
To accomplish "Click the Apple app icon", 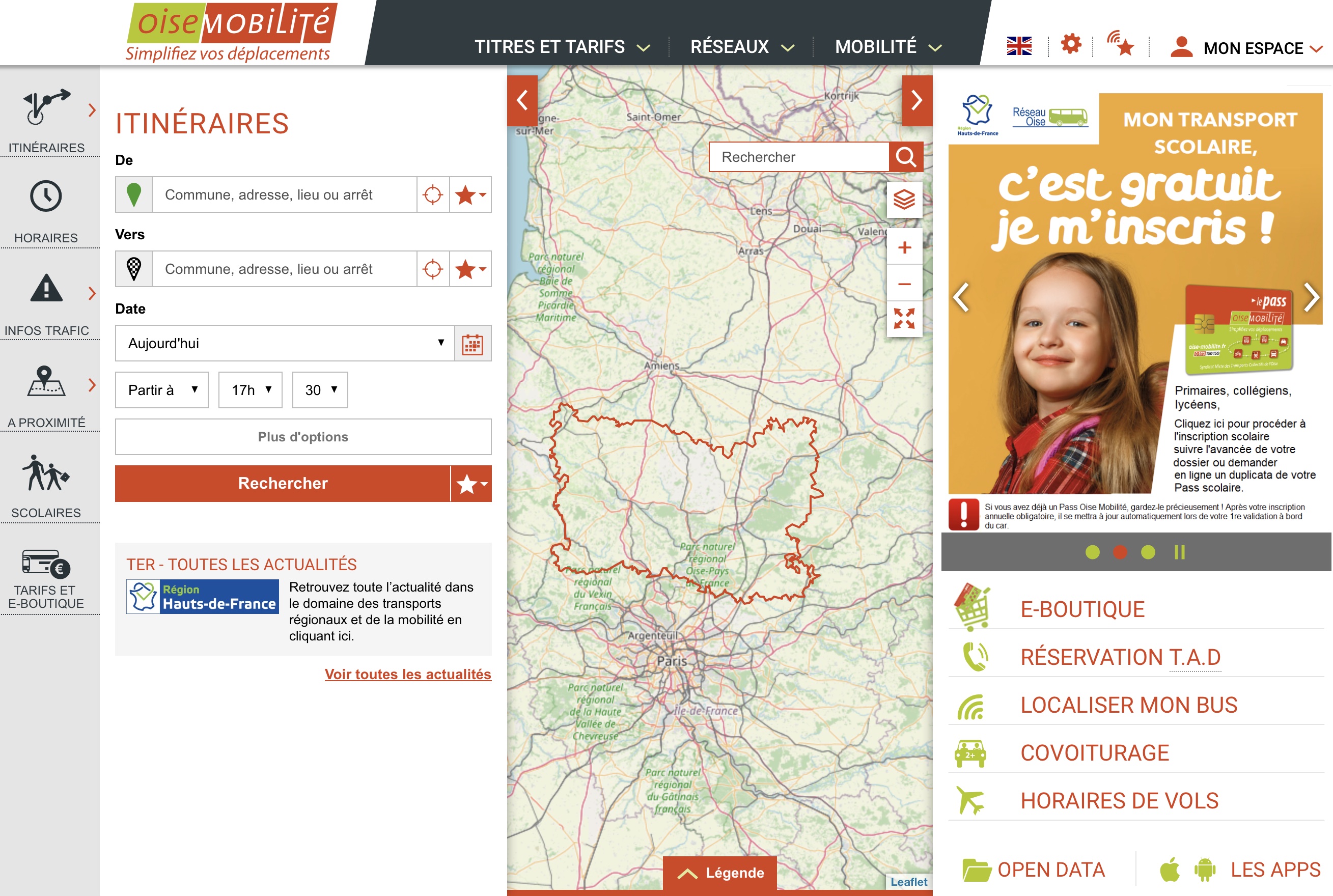I will tap(1170, 870).
